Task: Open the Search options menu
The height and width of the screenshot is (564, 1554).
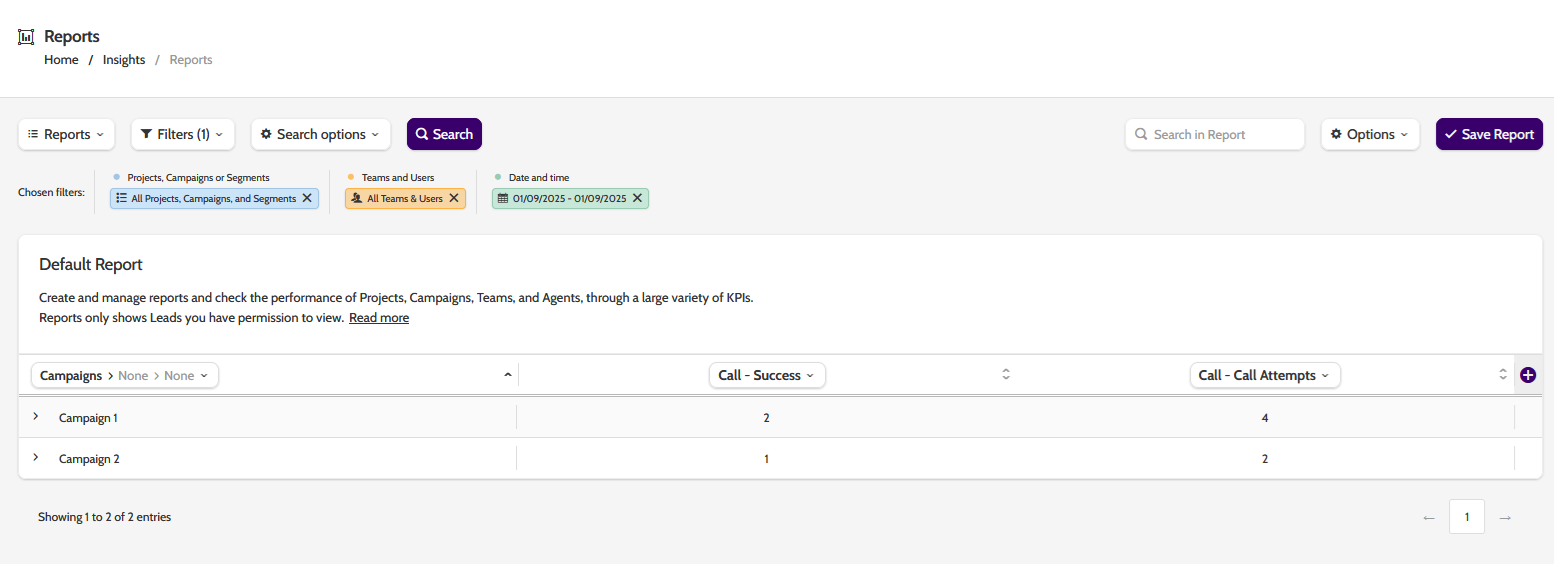Action: (x=320, y=134)
